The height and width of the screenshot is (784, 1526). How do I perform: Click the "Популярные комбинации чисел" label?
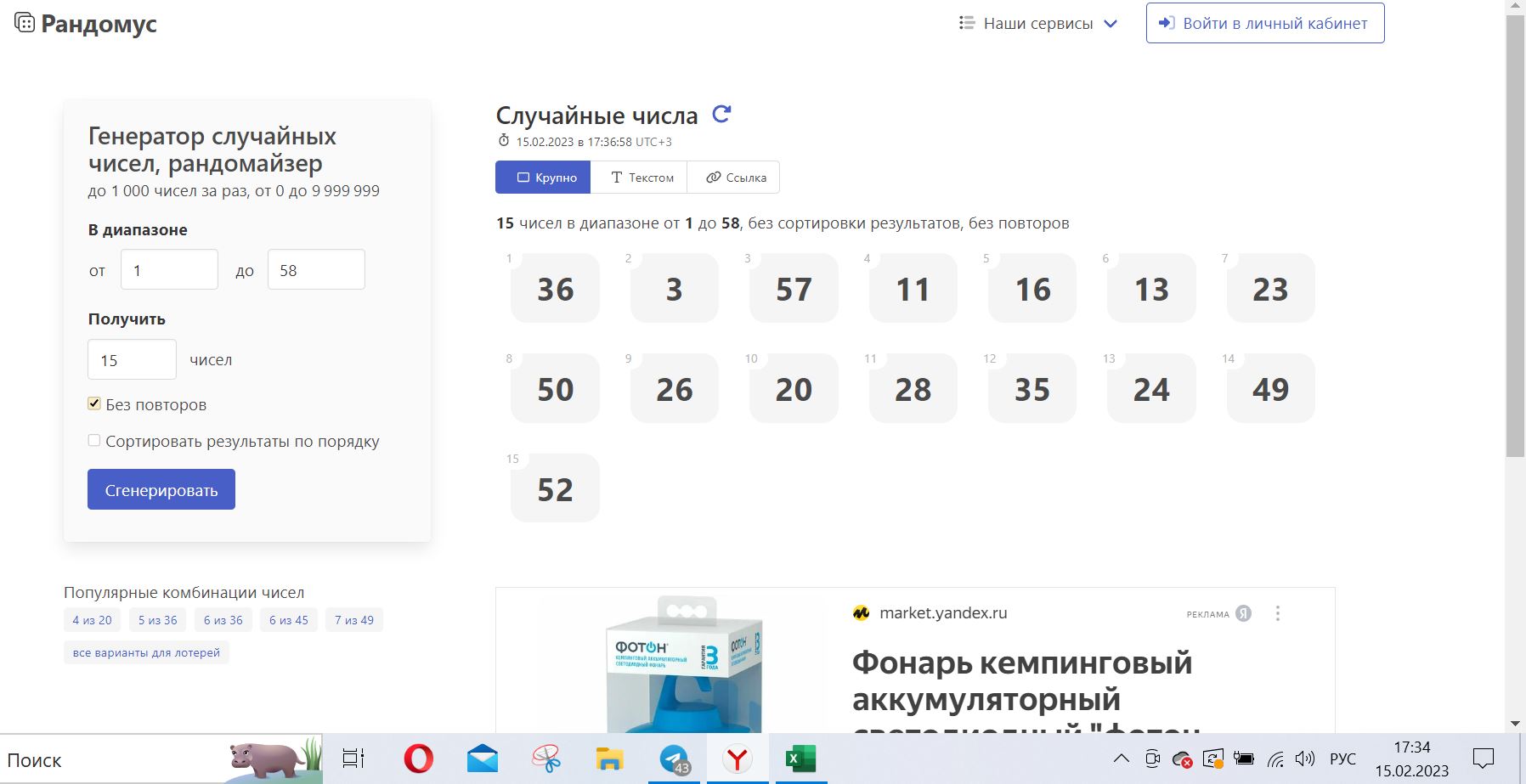(184, 592)
